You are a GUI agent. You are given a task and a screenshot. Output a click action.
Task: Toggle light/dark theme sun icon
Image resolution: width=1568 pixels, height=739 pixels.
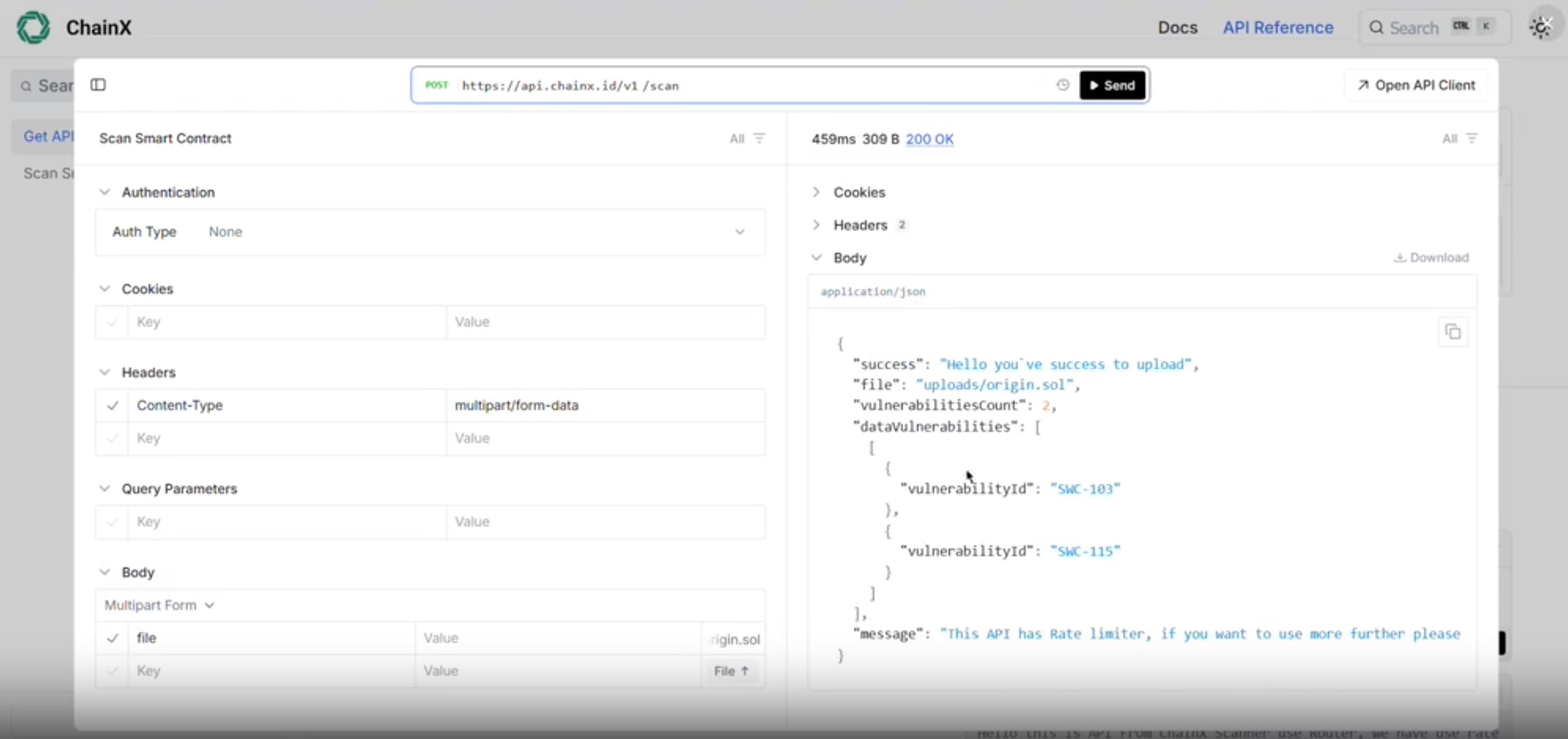1541,27
